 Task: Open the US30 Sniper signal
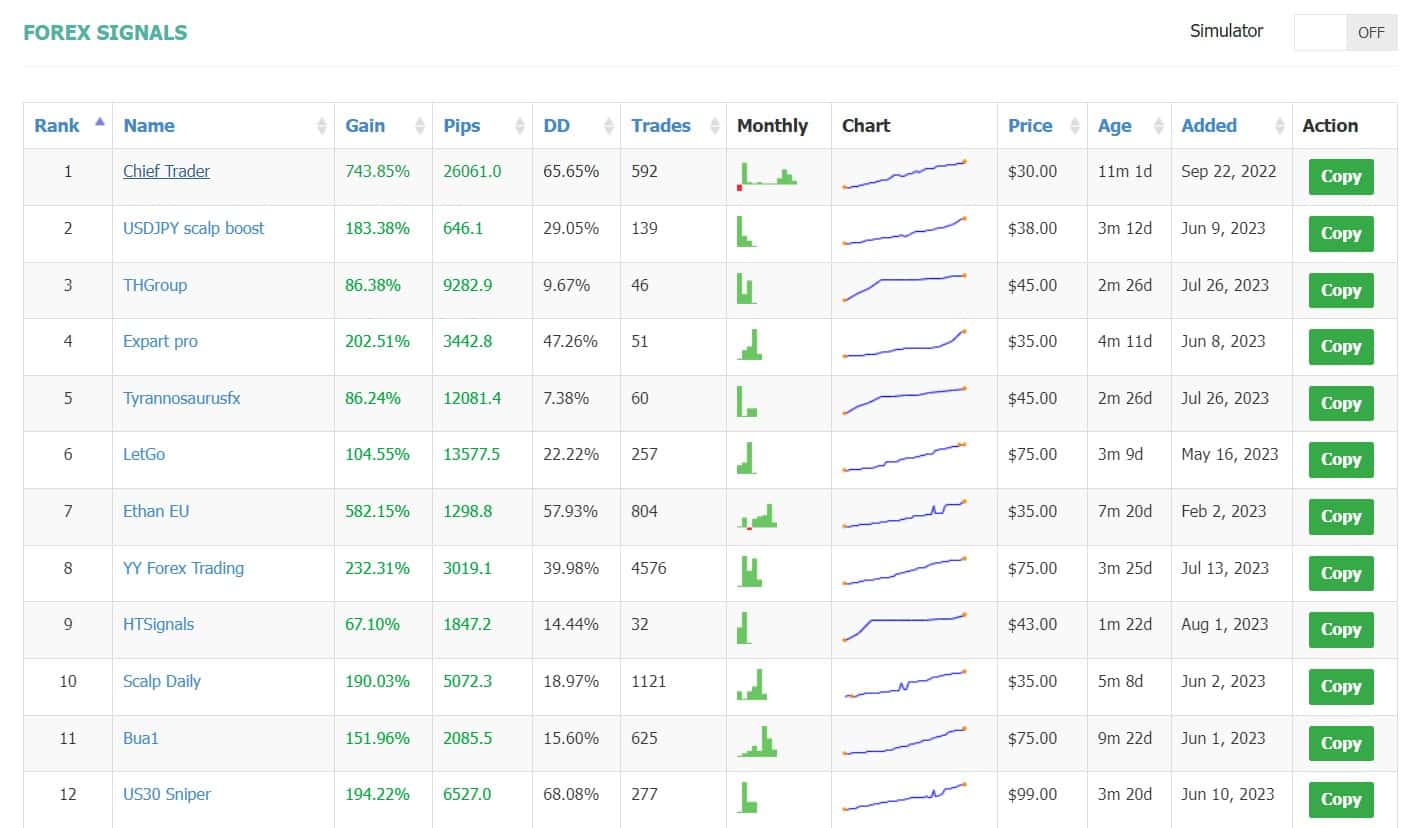167,794
